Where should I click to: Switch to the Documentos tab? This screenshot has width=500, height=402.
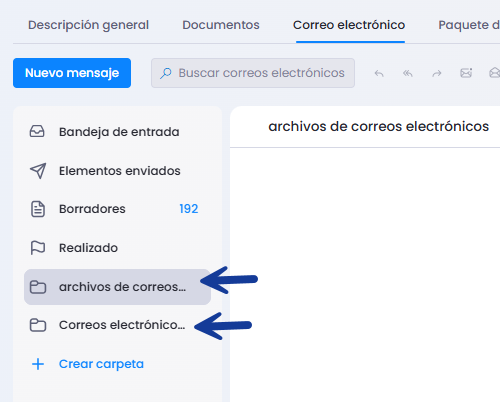pyautogui.click(x=221, y=25)
